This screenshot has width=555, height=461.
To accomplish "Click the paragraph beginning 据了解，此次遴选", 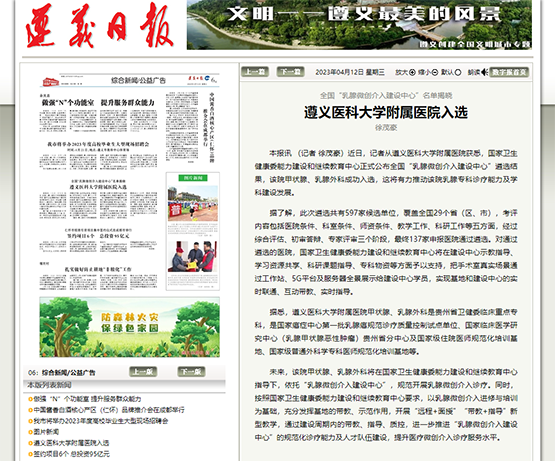I will (x=386, y=252).
